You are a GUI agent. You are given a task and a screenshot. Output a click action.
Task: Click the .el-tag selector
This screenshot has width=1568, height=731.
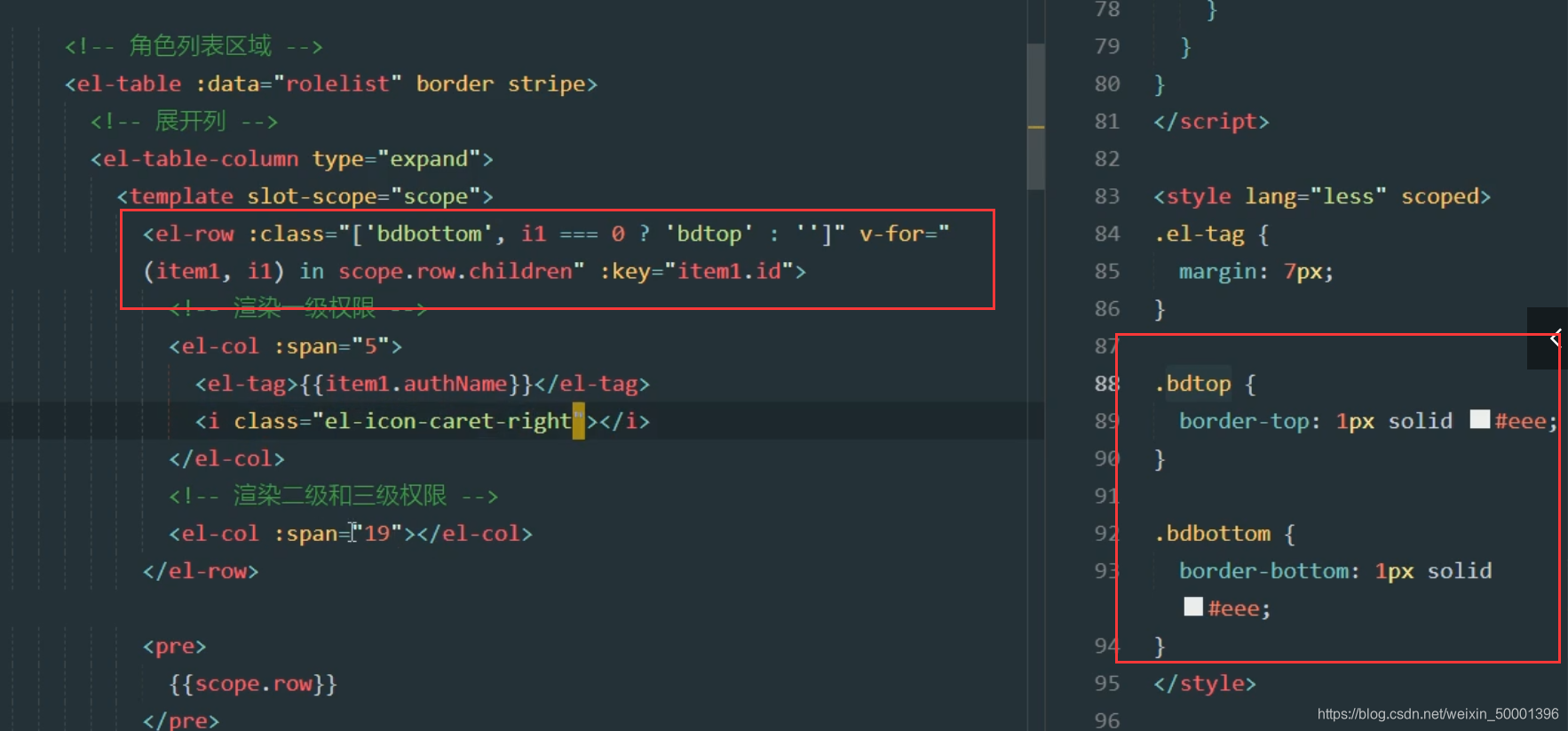1199,234
